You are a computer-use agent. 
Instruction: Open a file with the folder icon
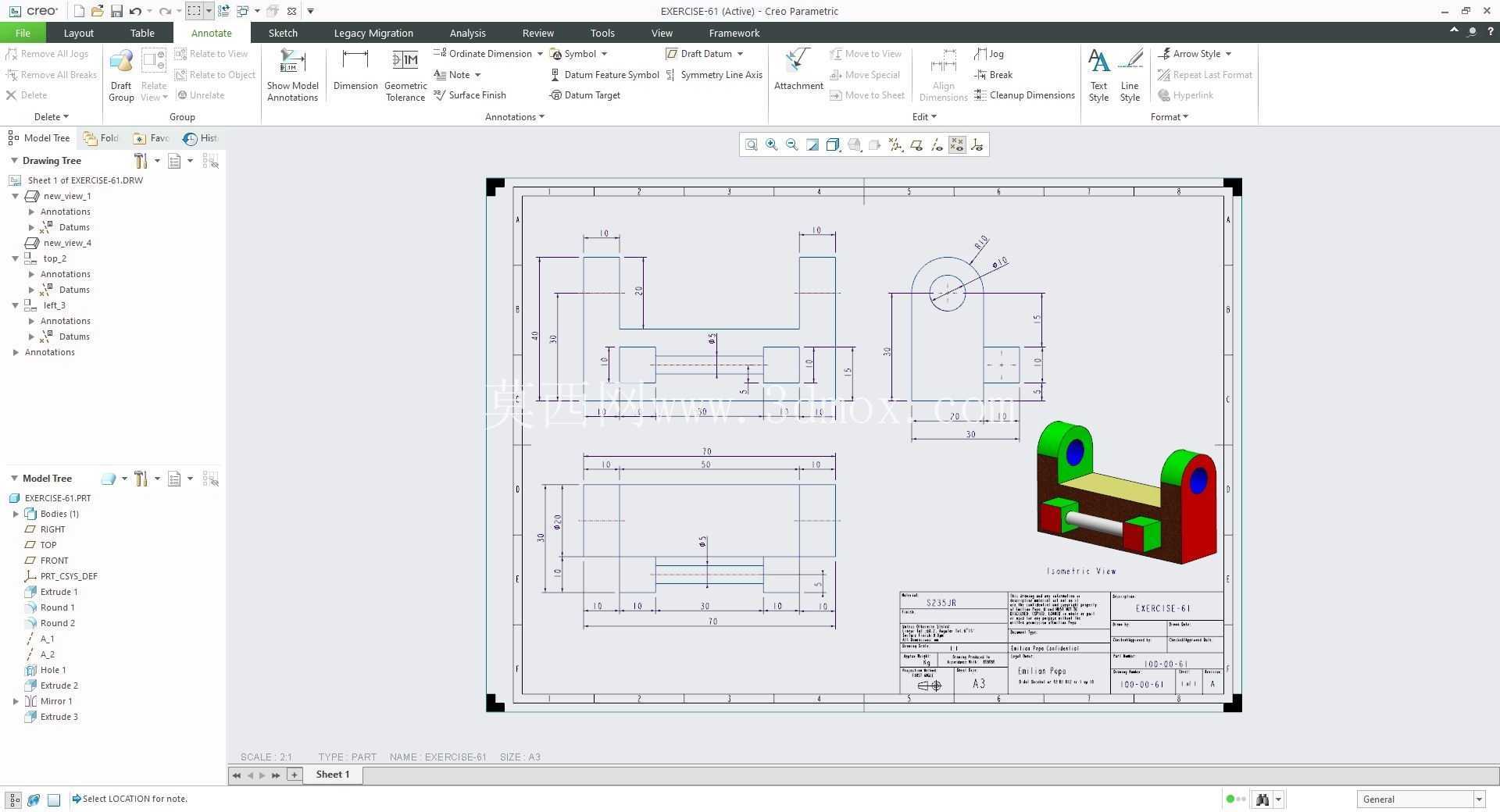point(98,11)
